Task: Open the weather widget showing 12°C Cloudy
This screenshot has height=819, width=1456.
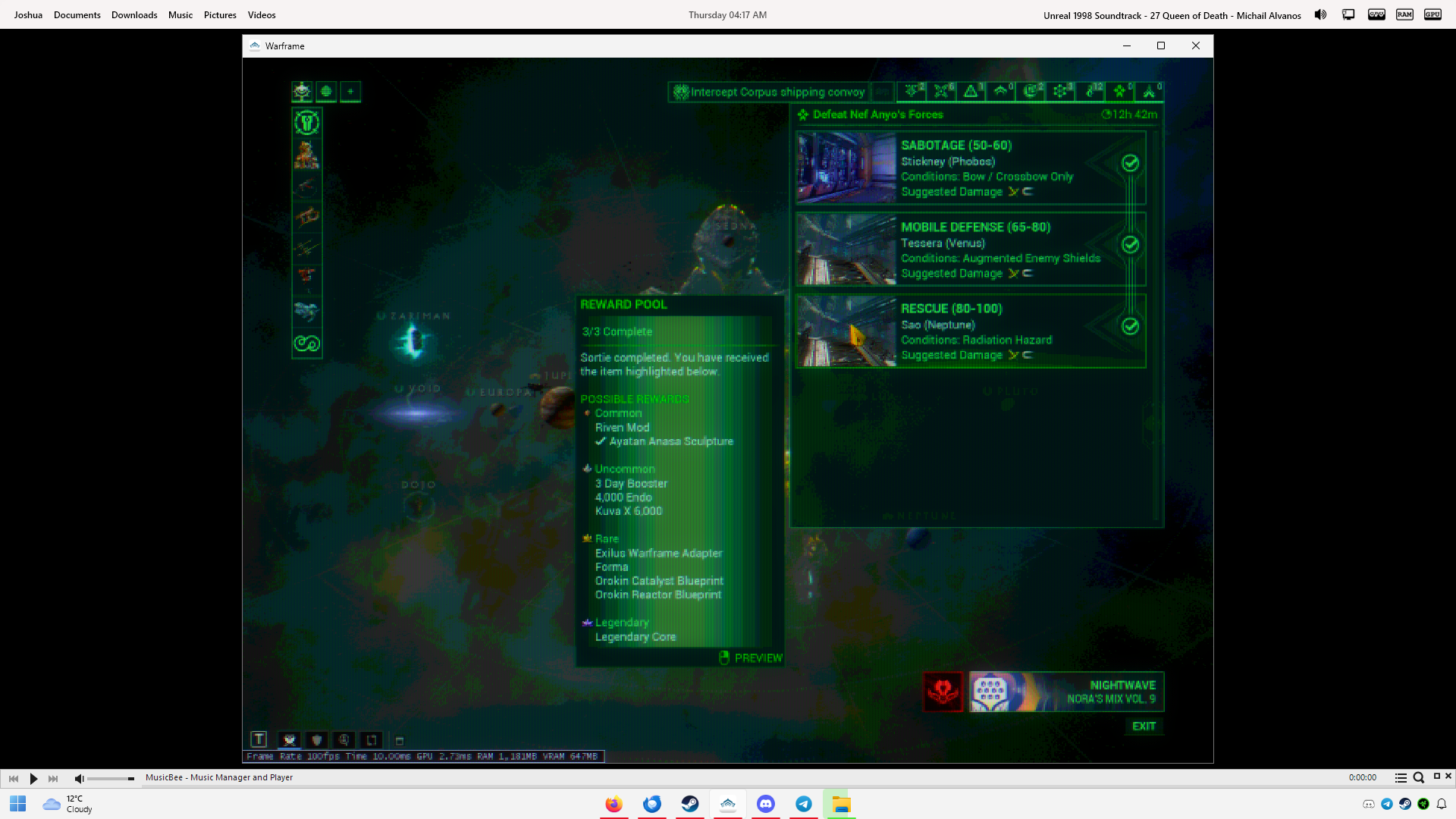Action: (67, 804)
